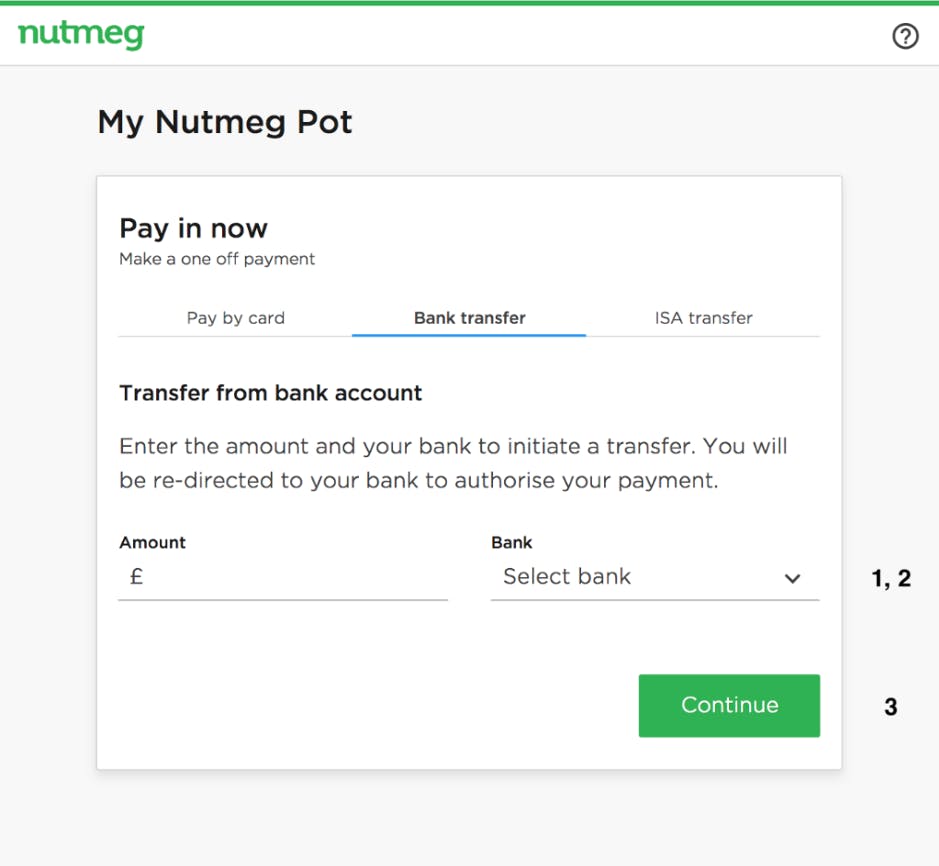The height and width of the screenshot is (866, 939).
Task: Select the Bank transfer tab
Action: [x=470, y=317]
